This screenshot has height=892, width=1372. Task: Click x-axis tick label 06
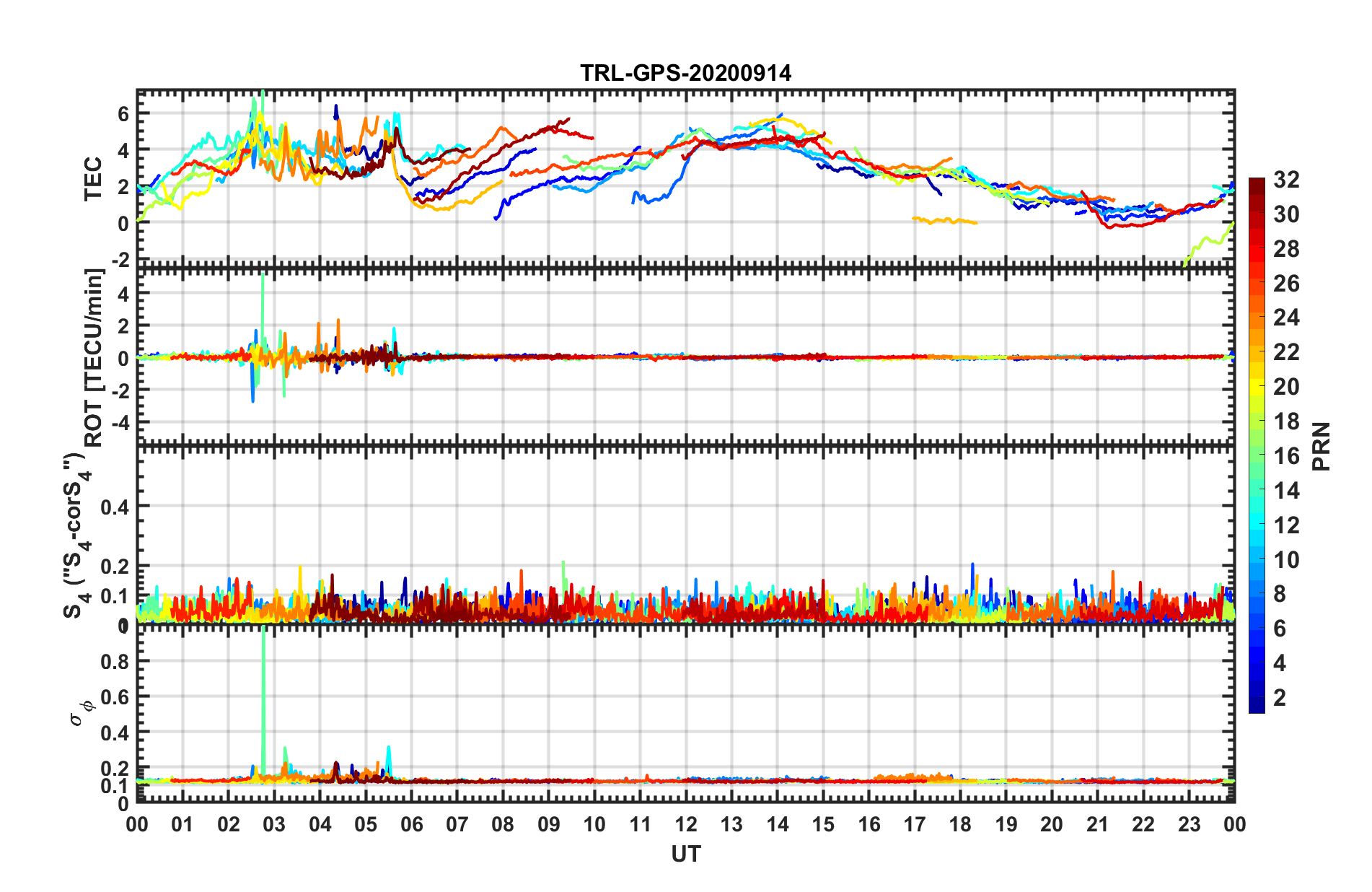412,824
